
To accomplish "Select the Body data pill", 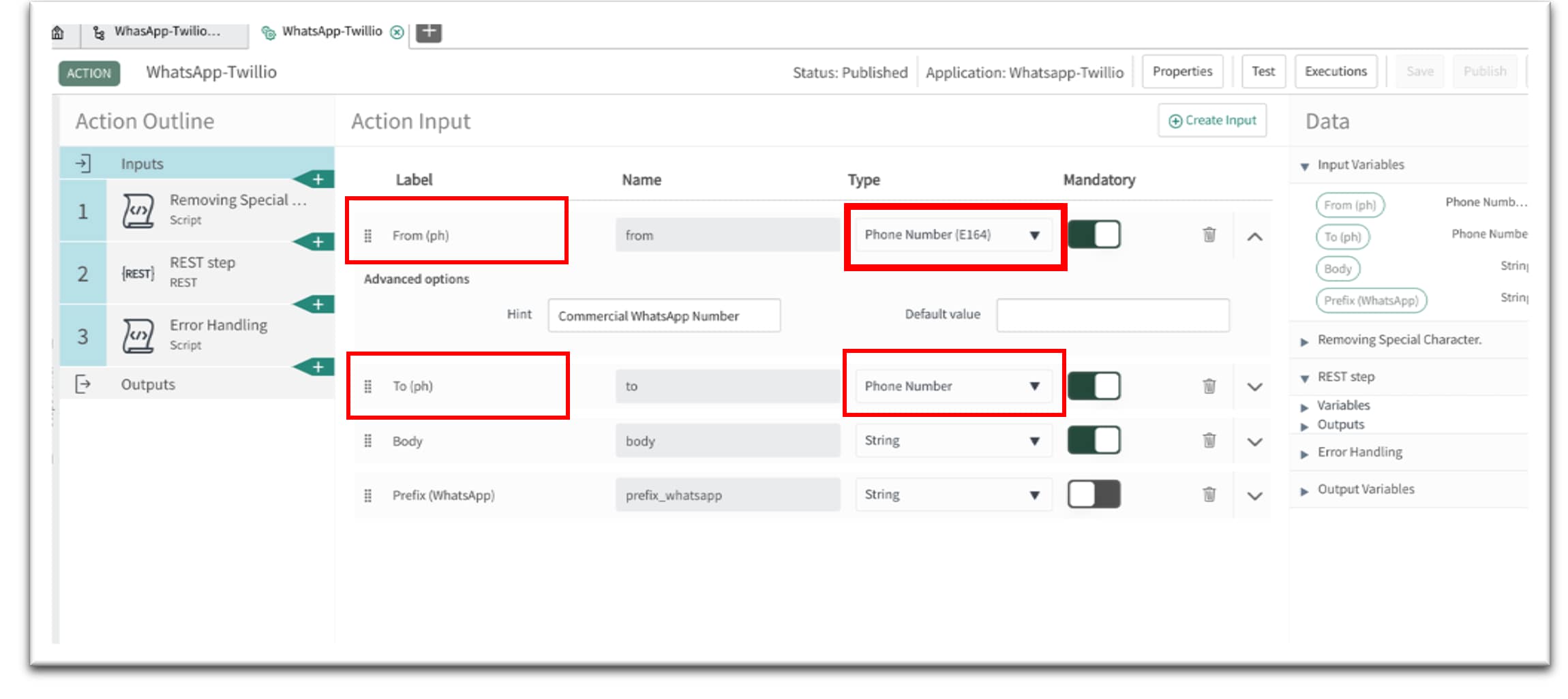I will coord(1338,268).
